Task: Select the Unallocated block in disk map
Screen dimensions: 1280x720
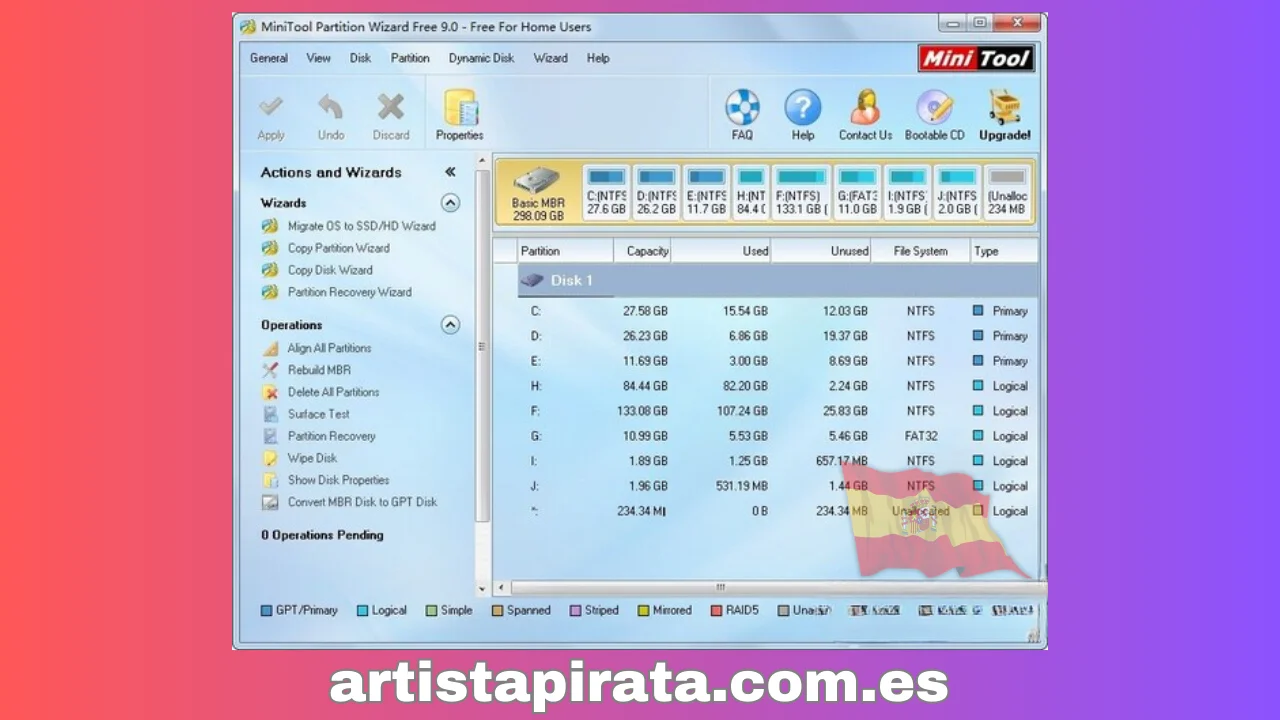Action: pos(1007,192)
